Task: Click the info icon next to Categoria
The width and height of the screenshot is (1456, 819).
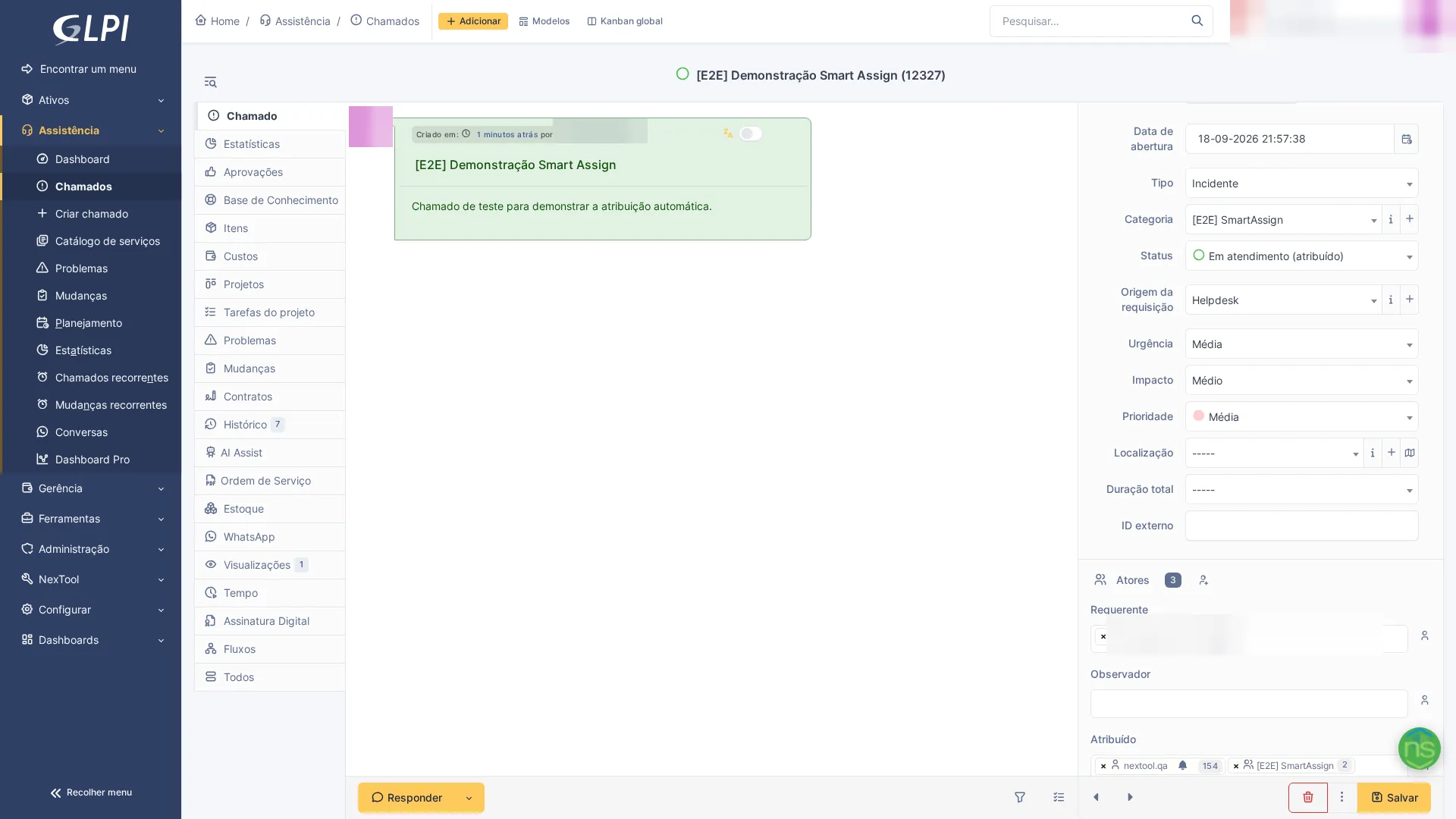Action: [1390, 219]
